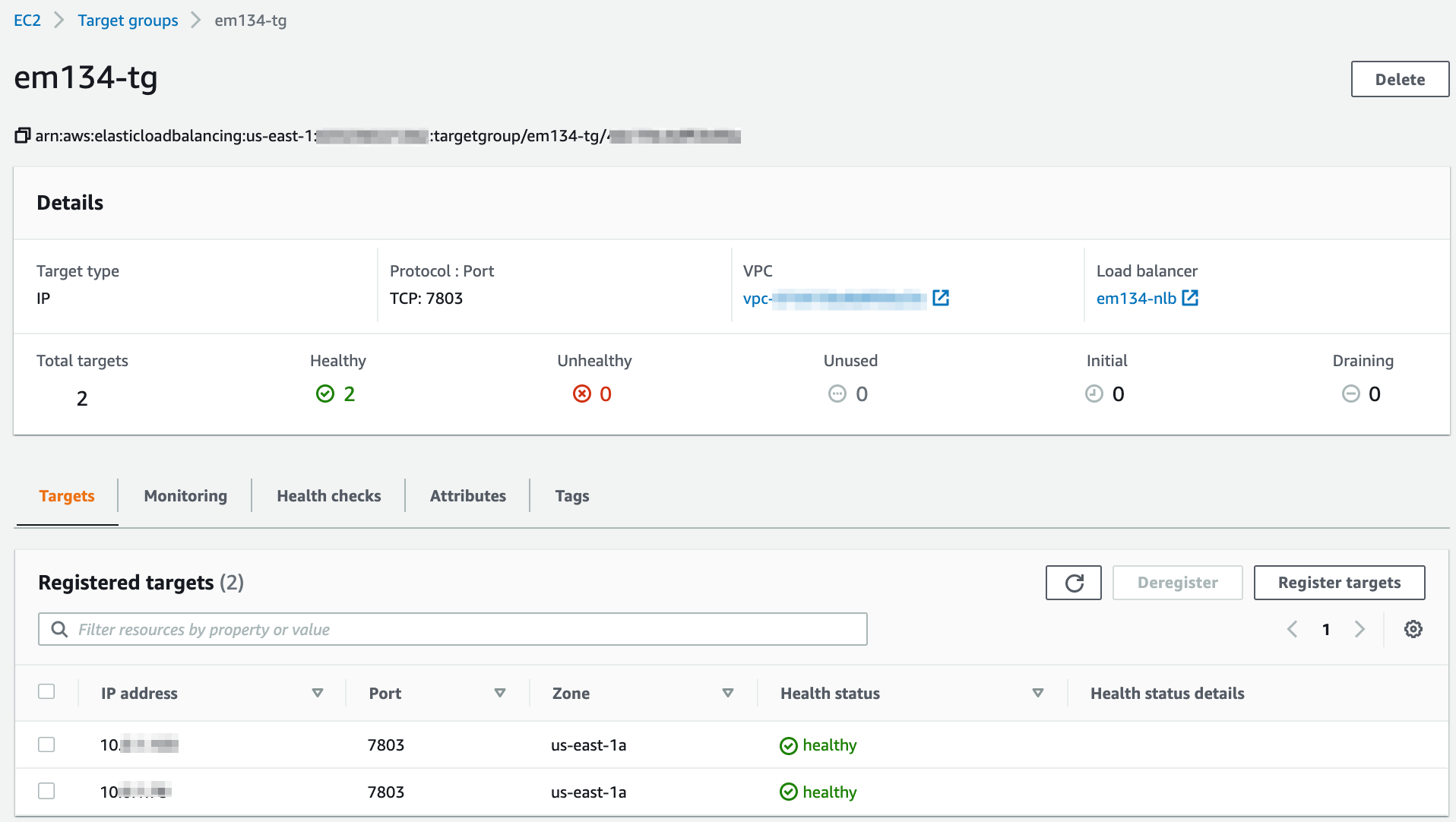Click the Delete button
The width and height of the screenshot is (1456, 822).
(1400, 79)
